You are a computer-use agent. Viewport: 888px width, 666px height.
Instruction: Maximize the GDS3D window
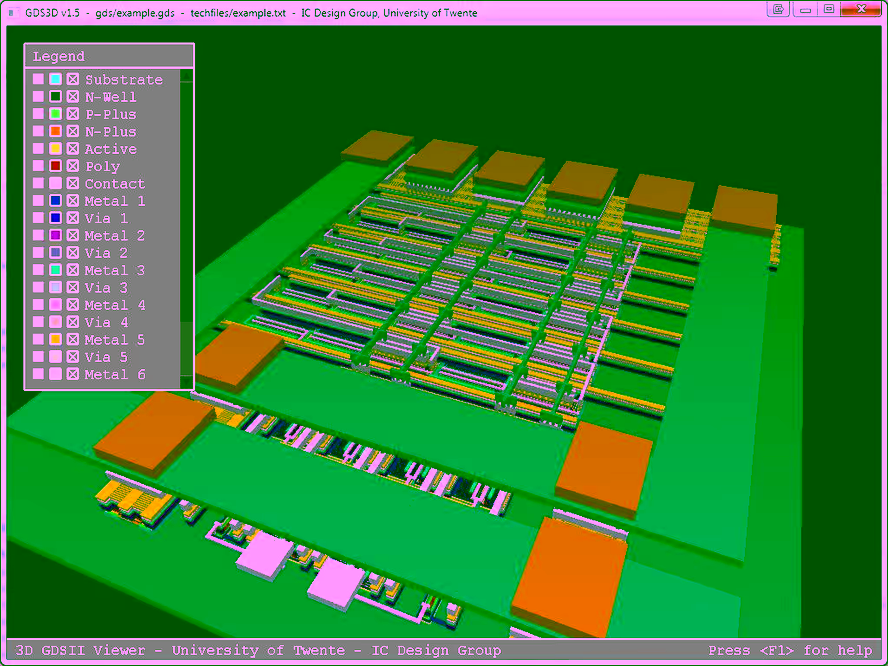[x=829, y=9]
